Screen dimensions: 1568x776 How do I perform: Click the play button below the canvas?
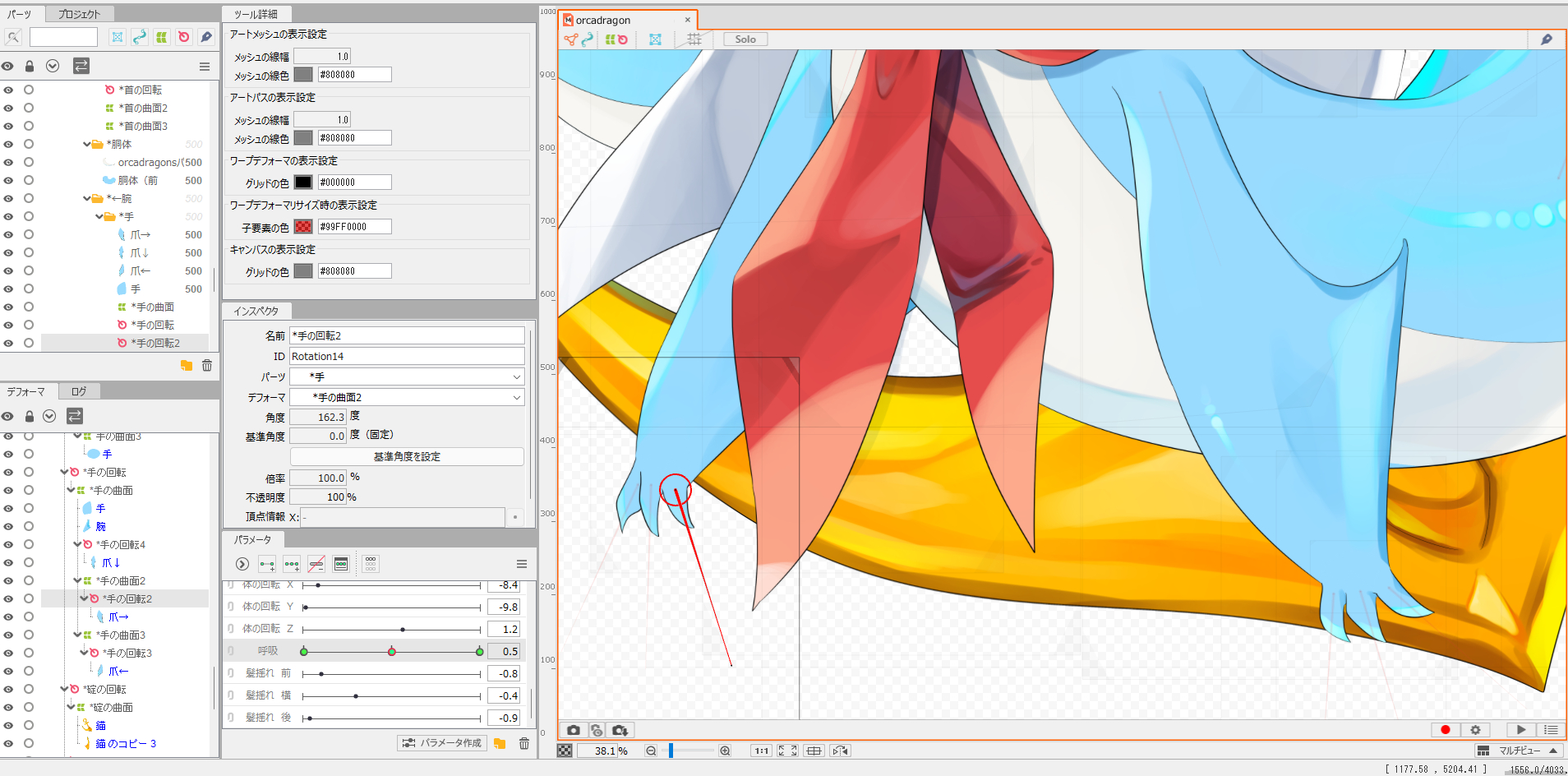1521,730
